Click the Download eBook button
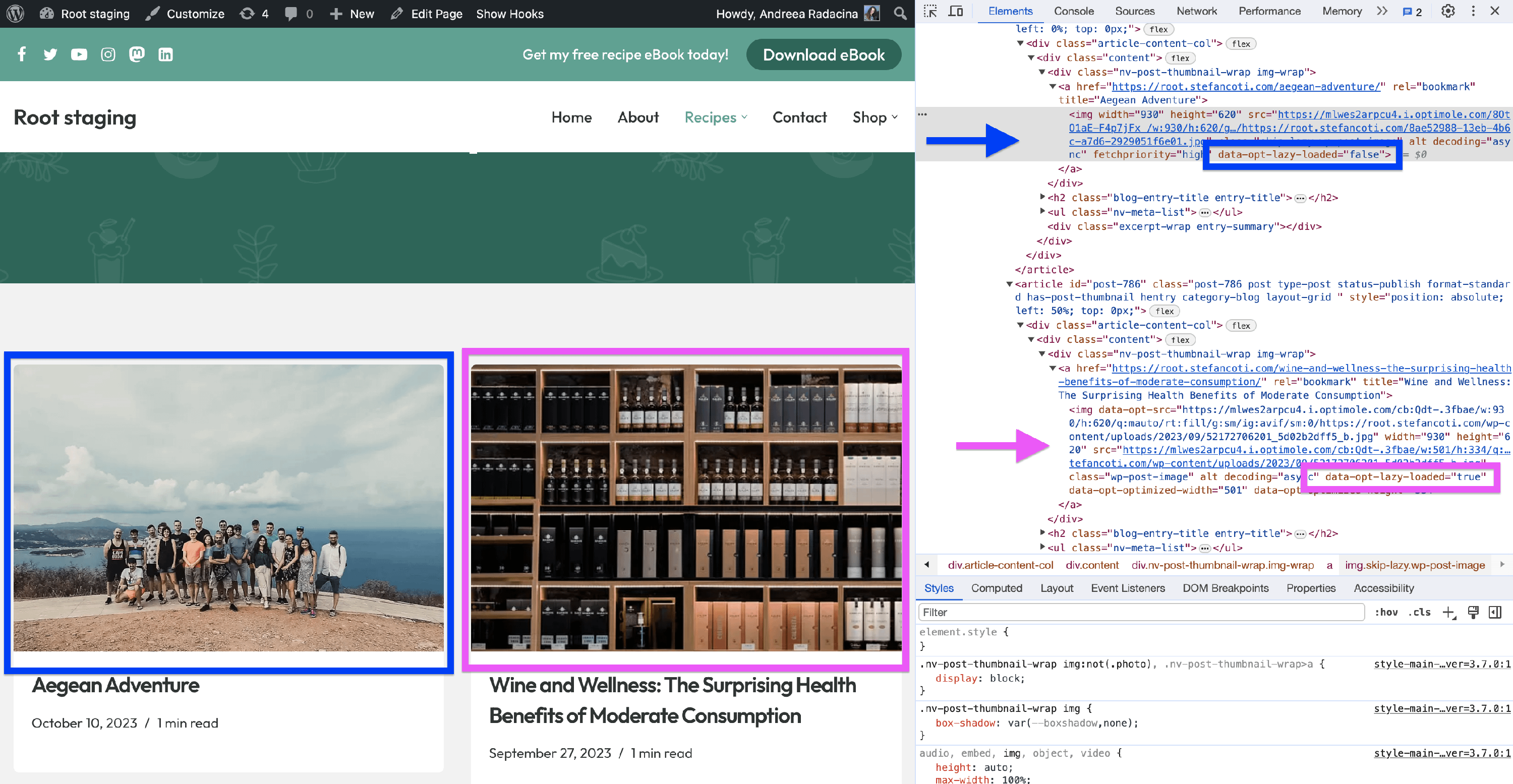This screenshot has width=1513, height=784. pos(823,54)
